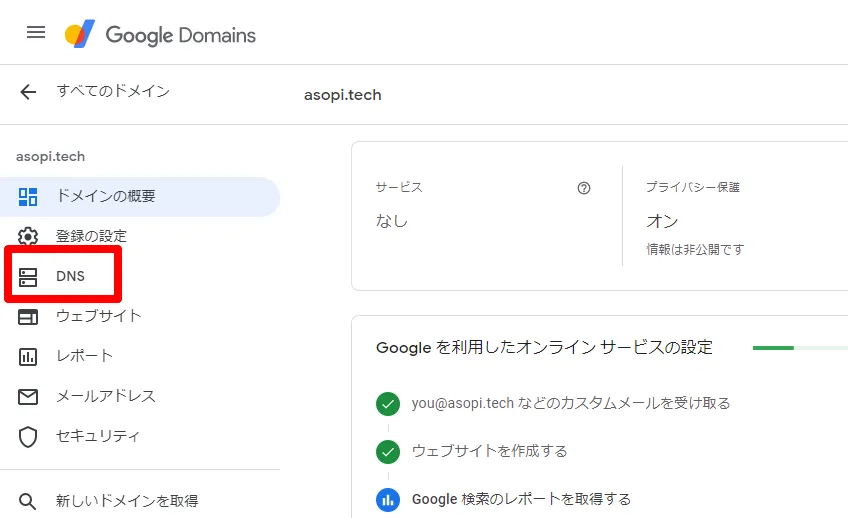
Task: Click the report chart icon
Action: (28, 356)
